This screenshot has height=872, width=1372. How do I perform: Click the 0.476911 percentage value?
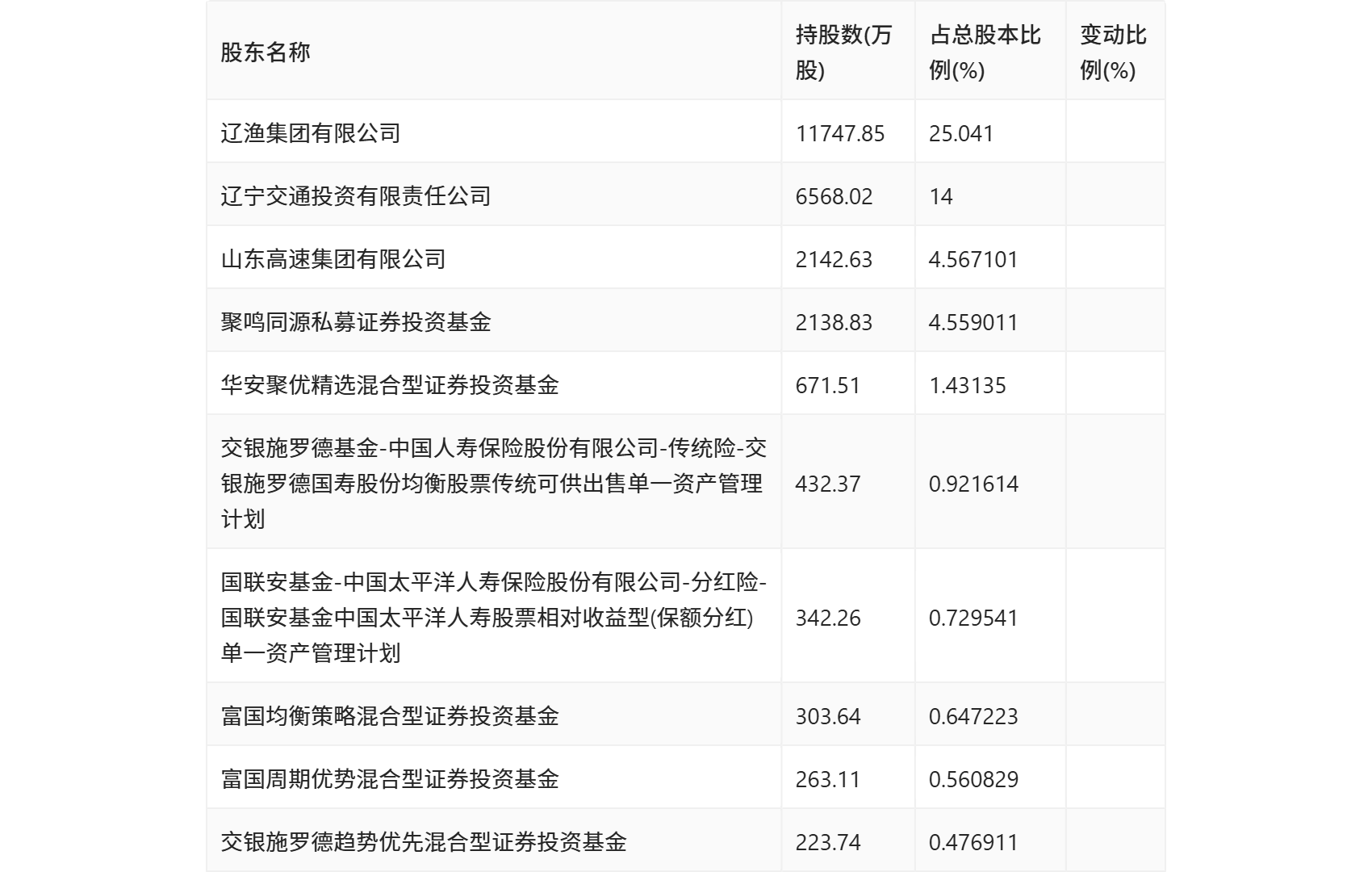pyautogui.click(x=973, y=842)
